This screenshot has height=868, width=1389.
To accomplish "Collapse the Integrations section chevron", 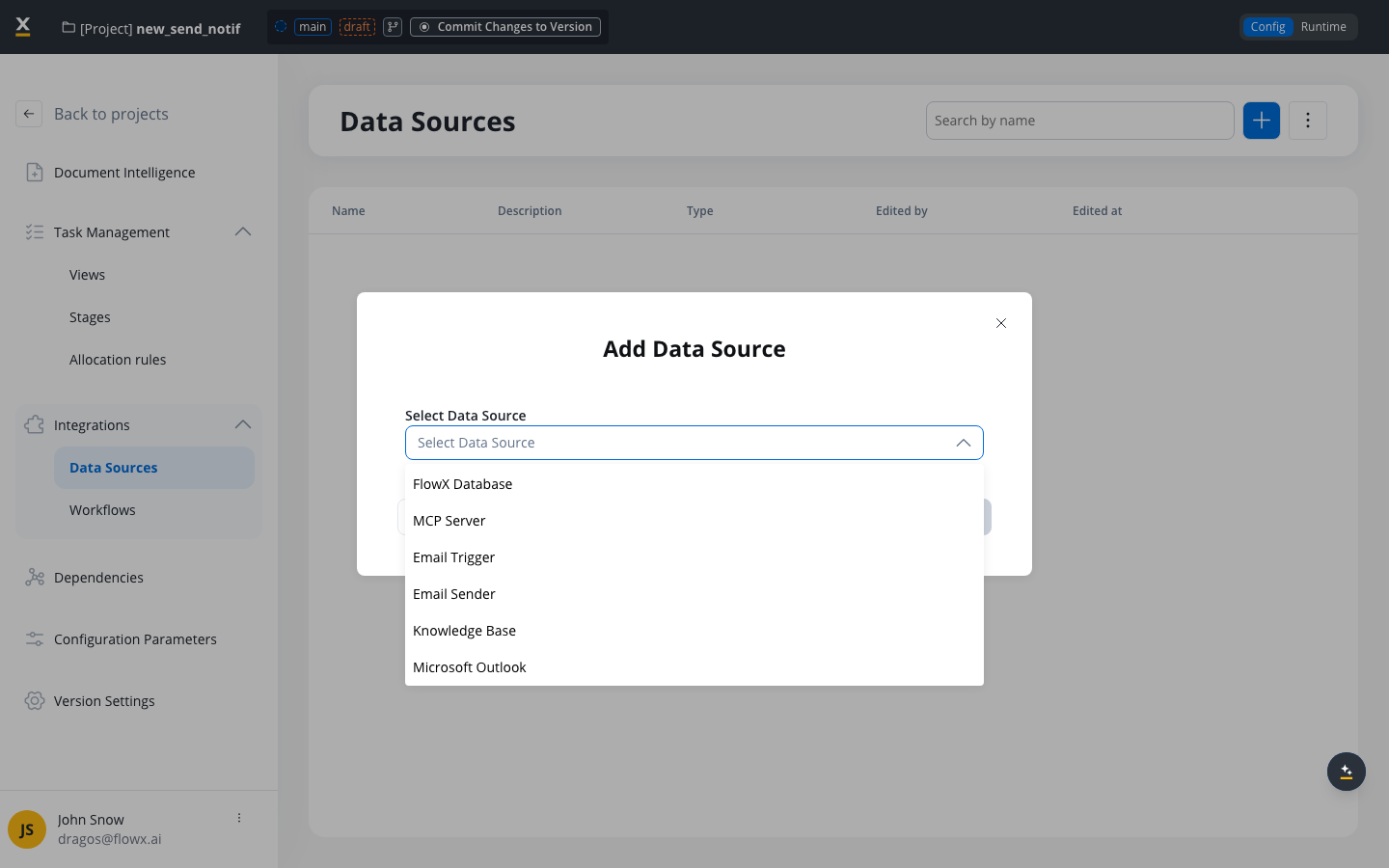I will (x=243, y=424).
